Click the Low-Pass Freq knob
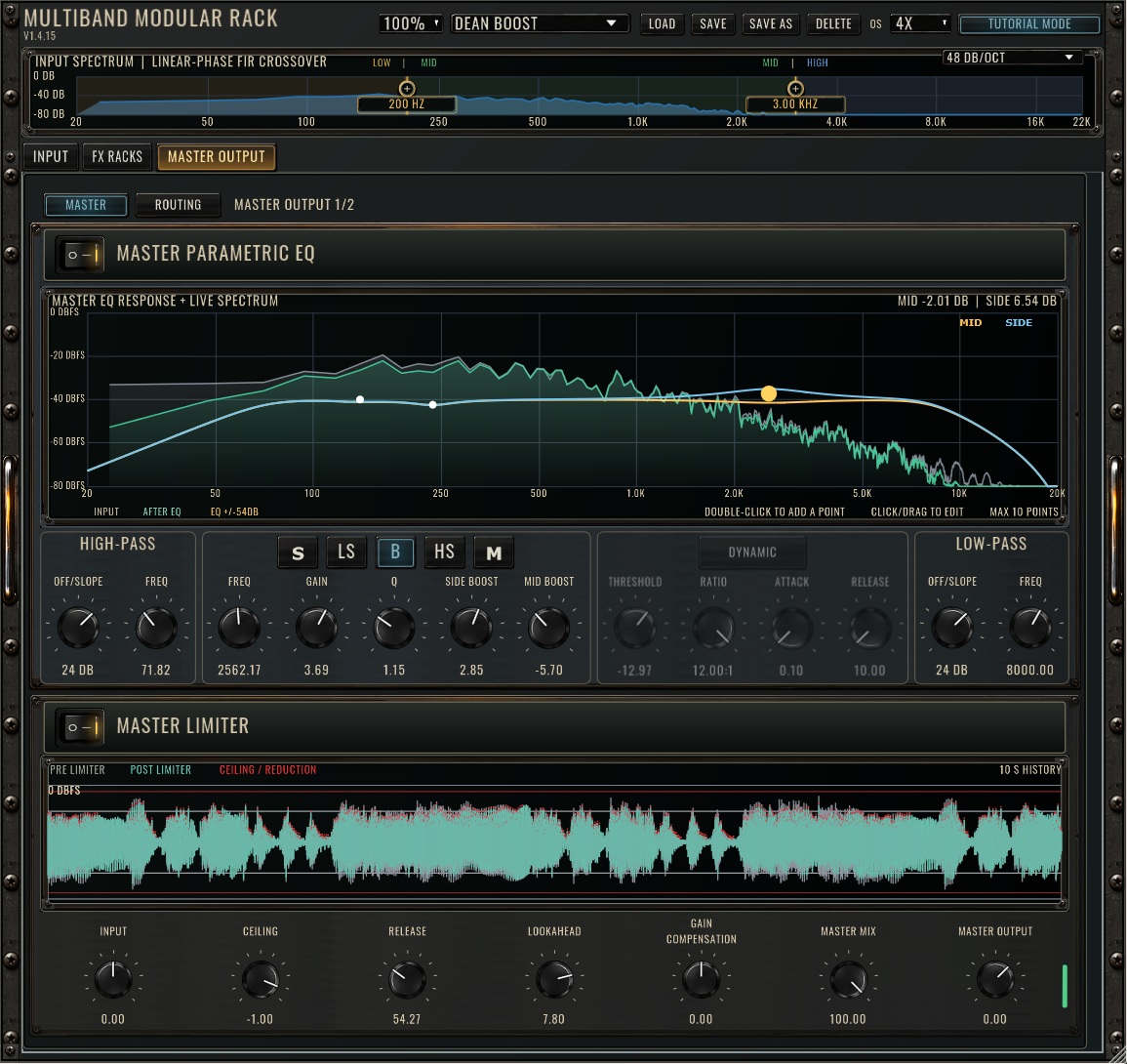Viewport: 1127px width, 1064px height. click(1030, 626)
